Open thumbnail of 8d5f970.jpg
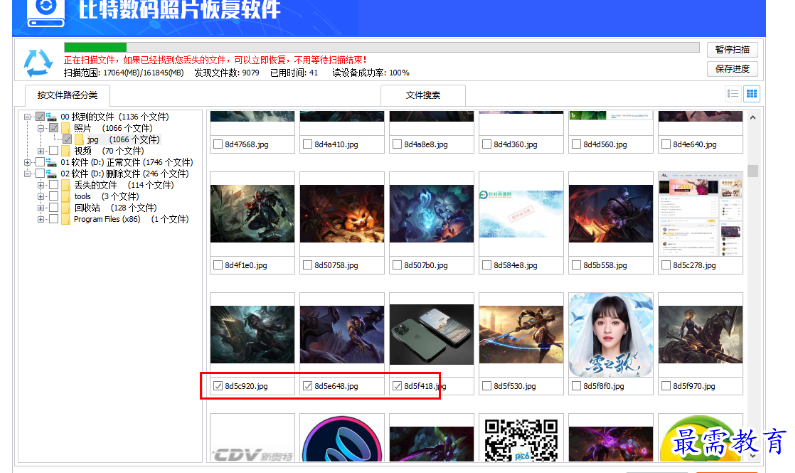This screenshot has height=473, width=795. (x=700, y=335)
